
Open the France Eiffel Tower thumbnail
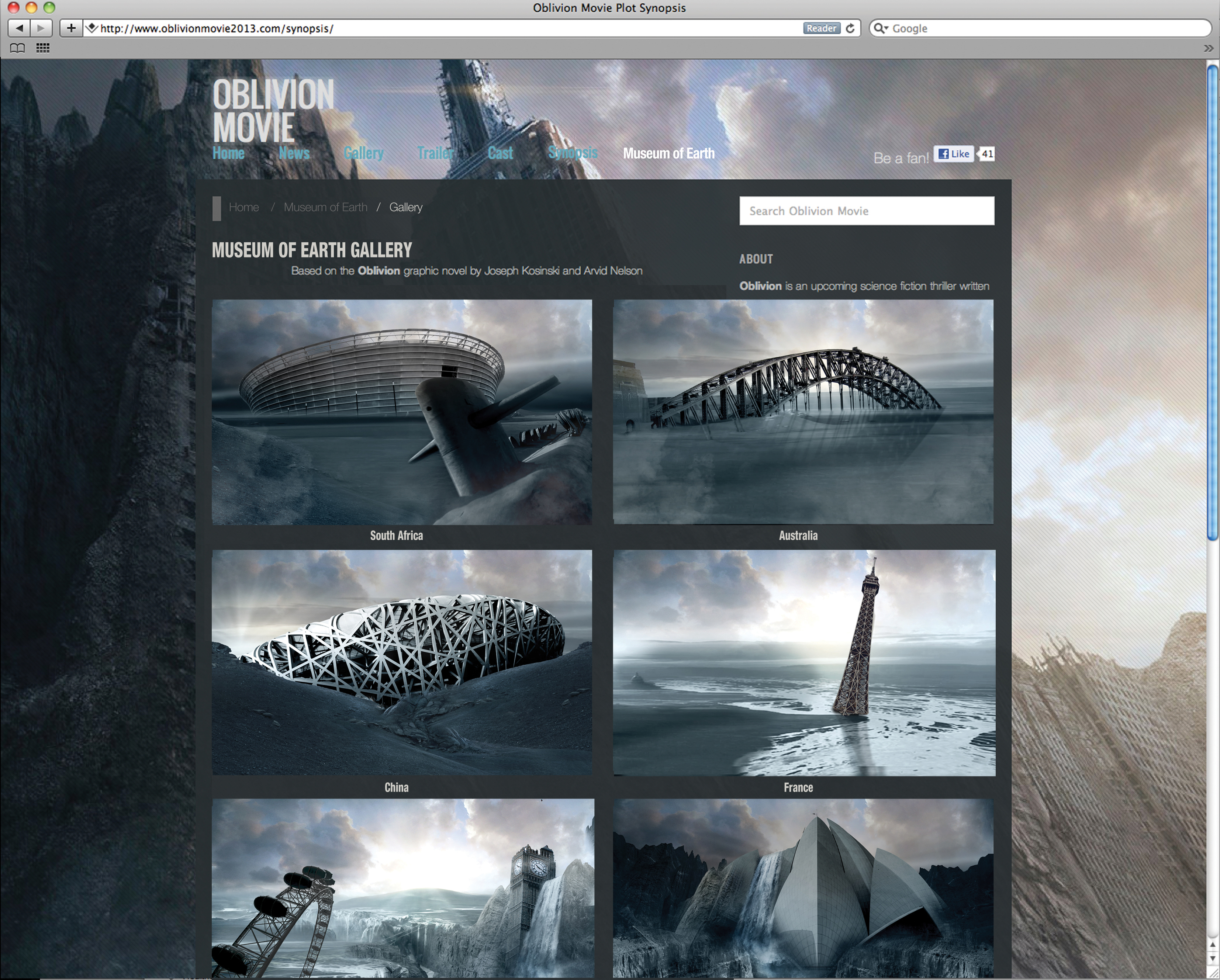(803, 662)
